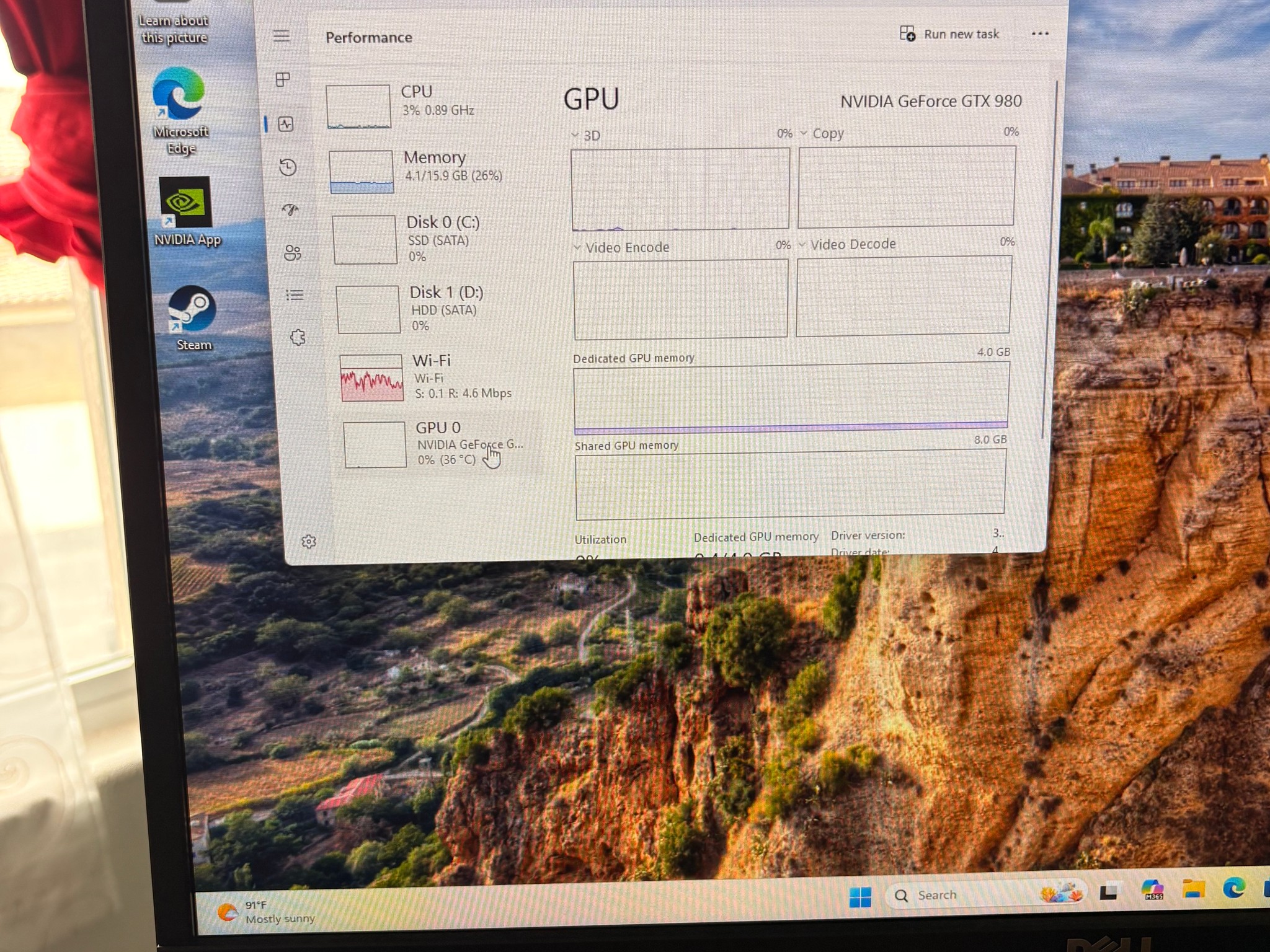The image size is (1270, 952).
Task: Open the weather widget showing 91°F
Action: [267, 912]
